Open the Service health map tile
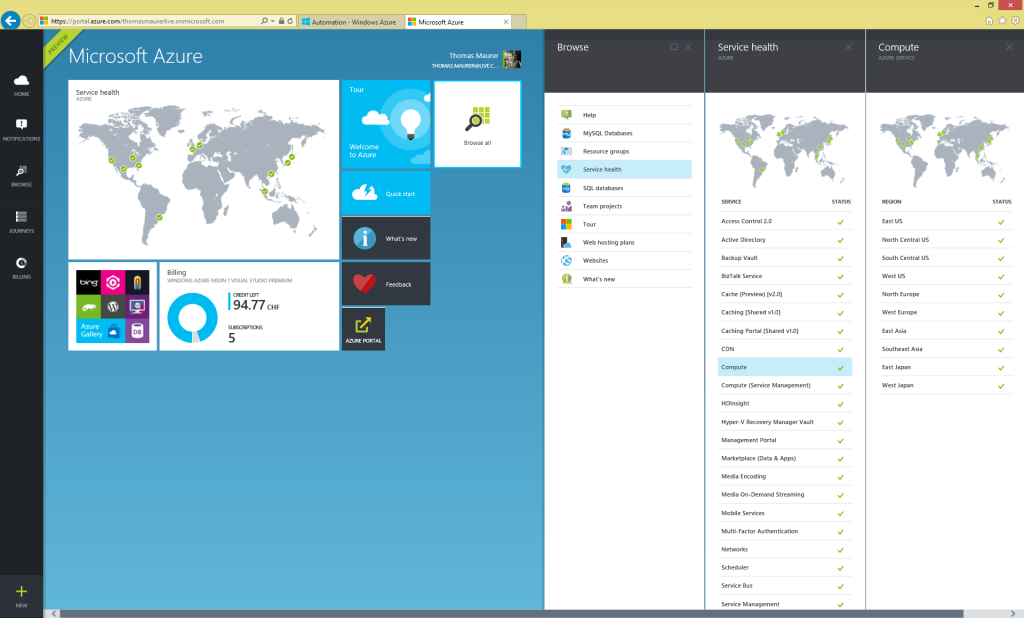This screenshot has width=1024, height=618. click(x=204, y=170)
